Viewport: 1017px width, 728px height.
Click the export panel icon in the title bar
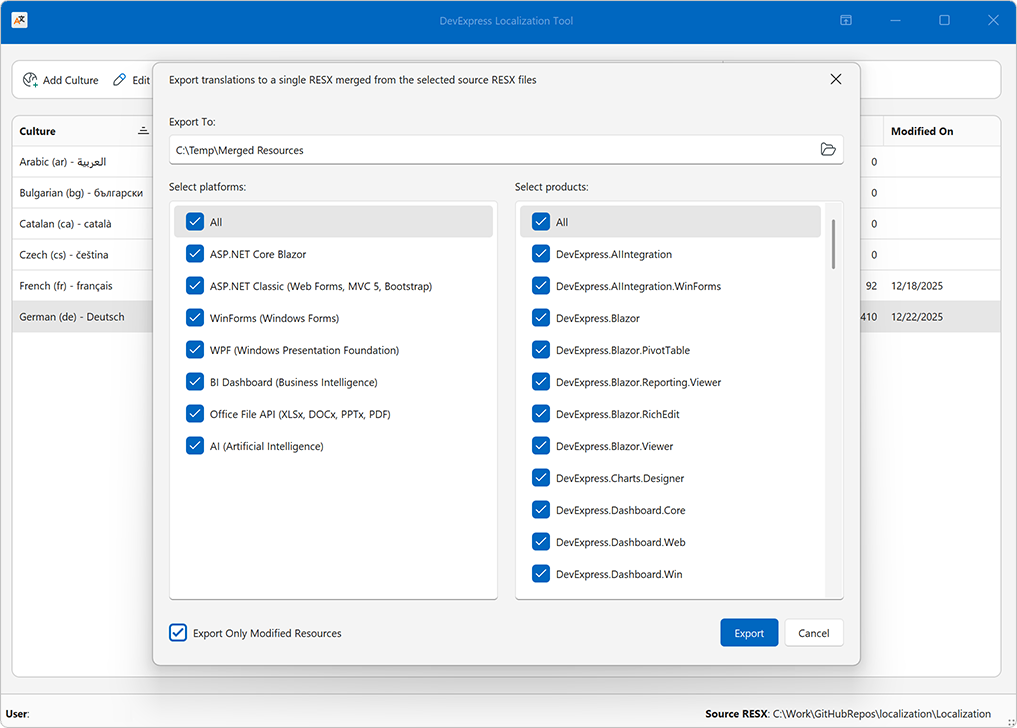tap(845, 20)
